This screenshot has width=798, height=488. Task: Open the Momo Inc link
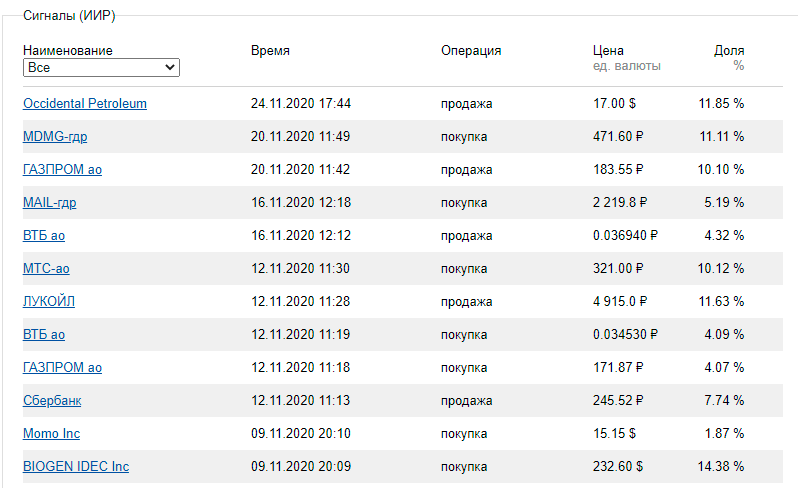51,434
